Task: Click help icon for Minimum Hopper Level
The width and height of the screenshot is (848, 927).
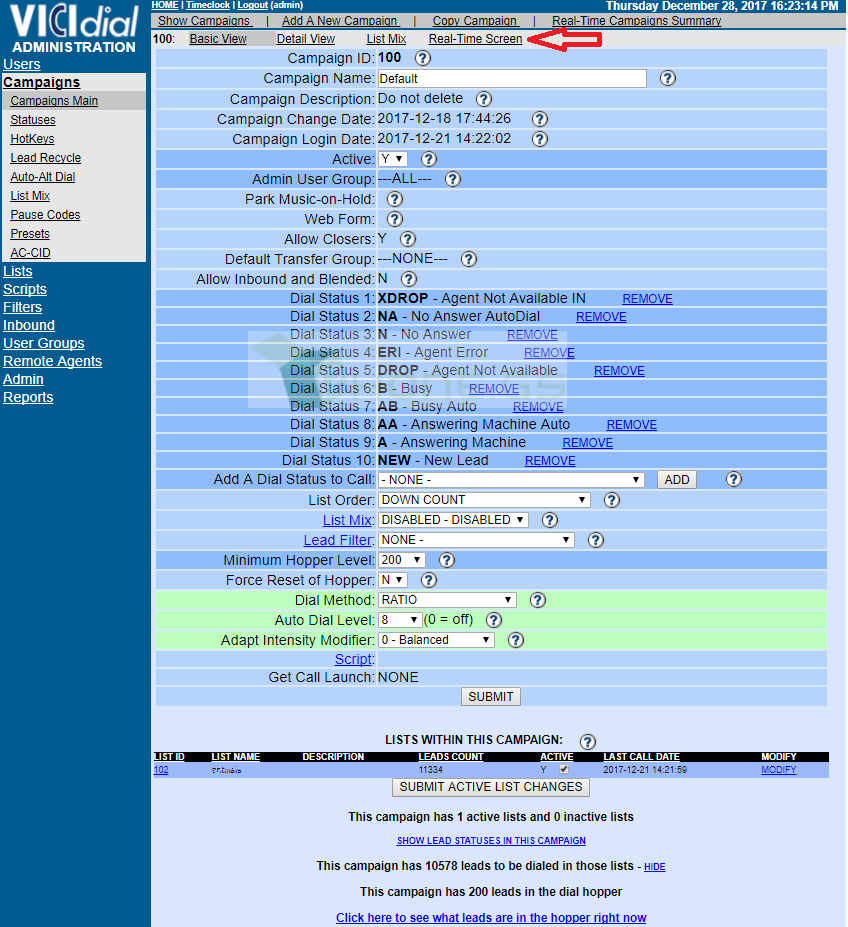Action: click(x=446, y=560)
